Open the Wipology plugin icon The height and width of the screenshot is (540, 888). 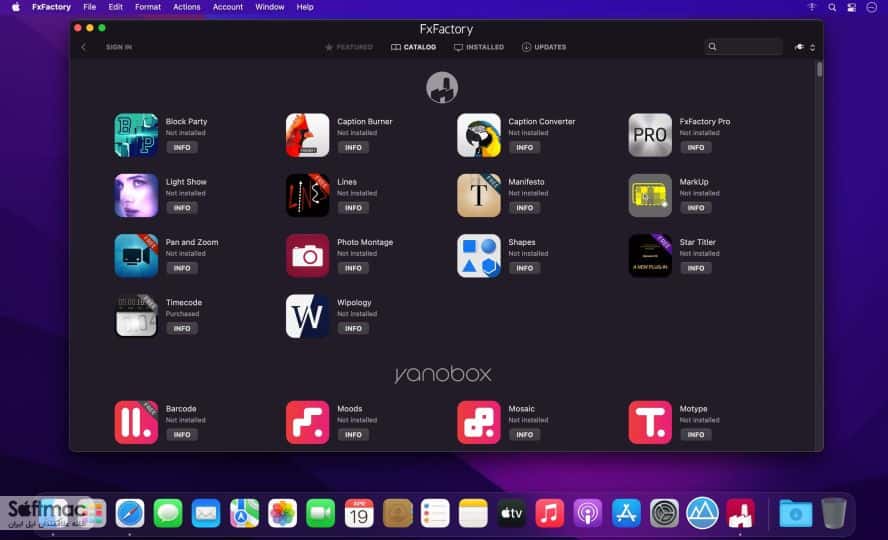[x=308, y=316]
